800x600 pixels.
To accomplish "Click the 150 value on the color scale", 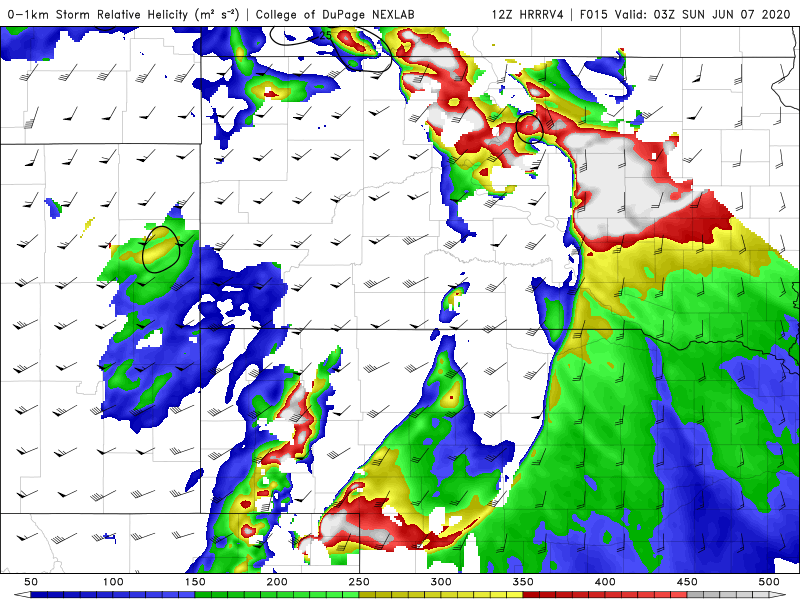I will (x=195, y=582).
